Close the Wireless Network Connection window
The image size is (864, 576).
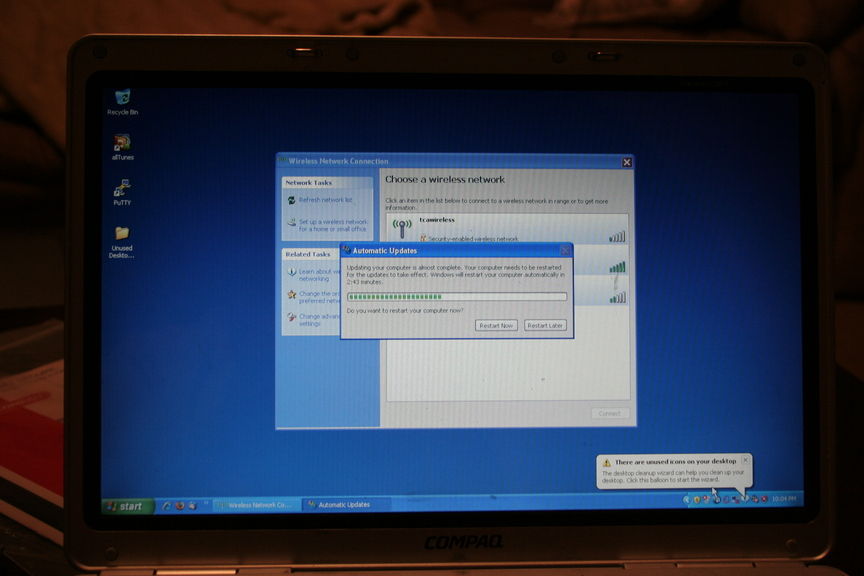pyautogui.click(x=627, y=162)
